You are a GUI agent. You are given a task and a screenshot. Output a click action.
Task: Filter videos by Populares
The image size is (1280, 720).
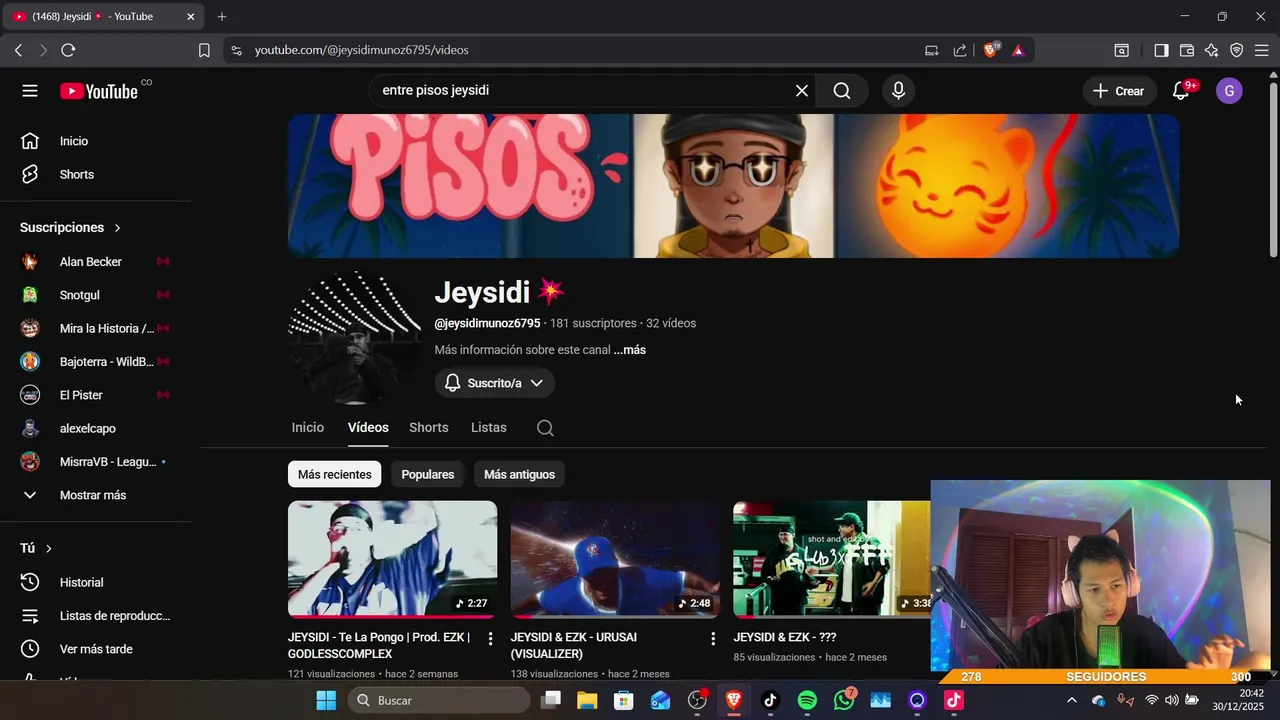coord(428,474)
